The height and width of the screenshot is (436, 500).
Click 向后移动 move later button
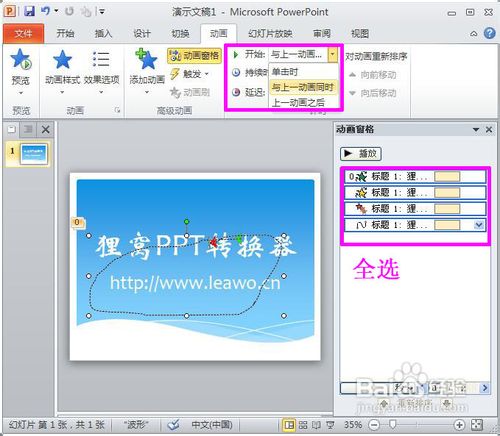point(373,93)
